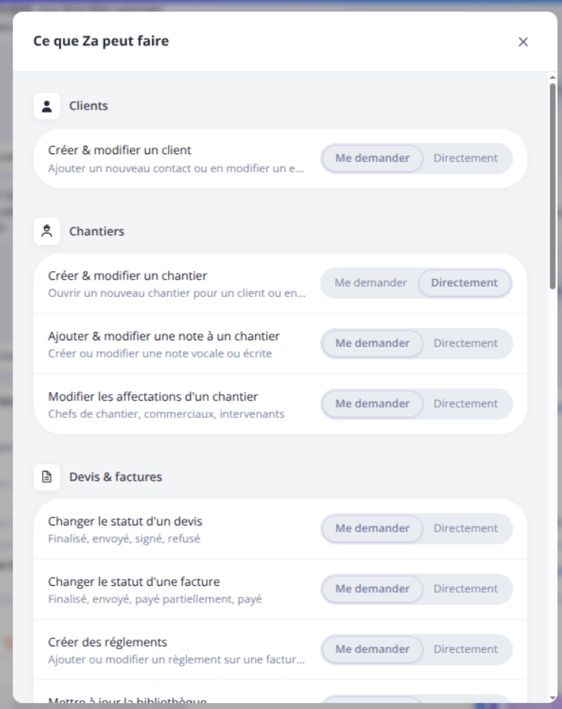Choose Directement for chantier affectations
This screenshot has width=562, height=709.
point(465,404)
